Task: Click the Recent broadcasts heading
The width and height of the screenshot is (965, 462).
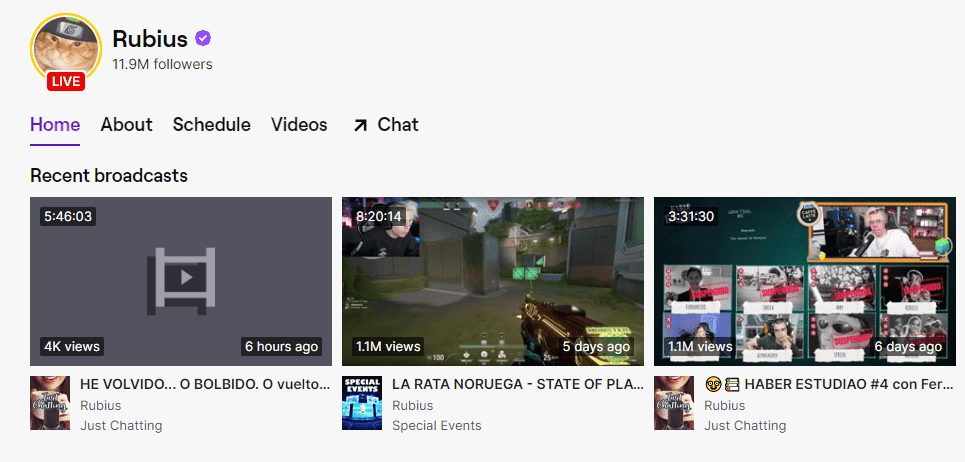Action: [109, 175]
